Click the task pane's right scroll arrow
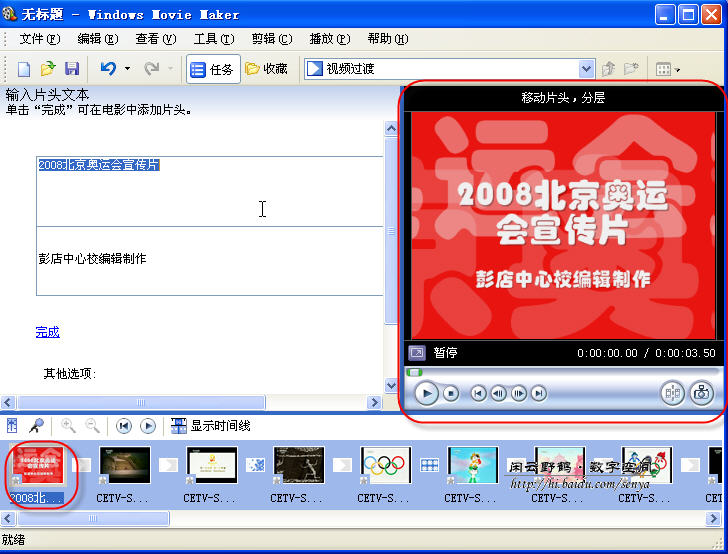This screenshot has width=728, height=554. pyautogui.click(x=374, y=402)
